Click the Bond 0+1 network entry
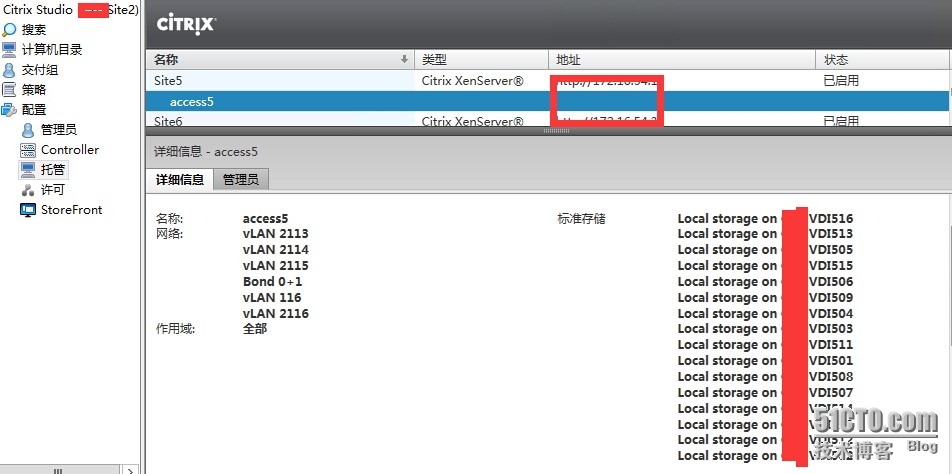Screen dimensions: 952x474 tap(273, 282)
